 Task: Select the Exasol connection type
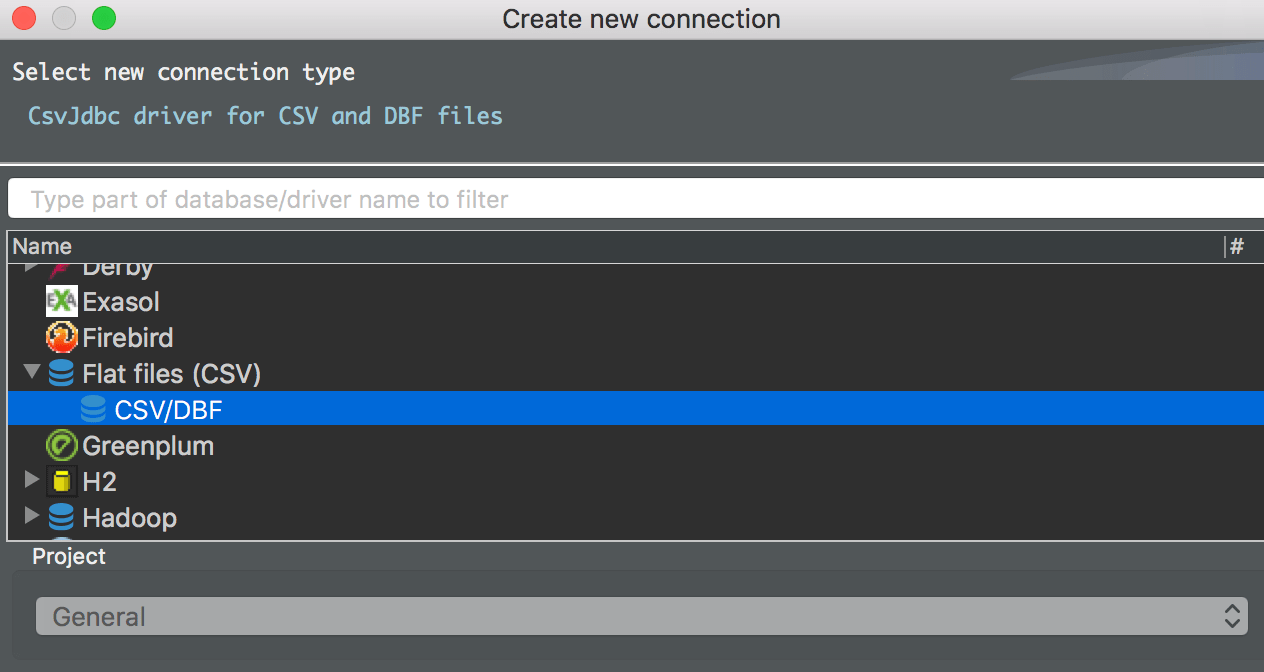(120, 301)
